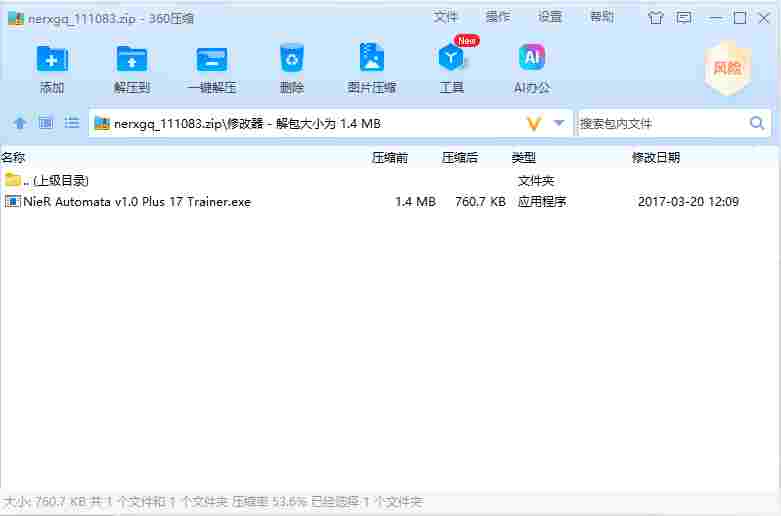Sort by 类型 column header

pos(523,158)
